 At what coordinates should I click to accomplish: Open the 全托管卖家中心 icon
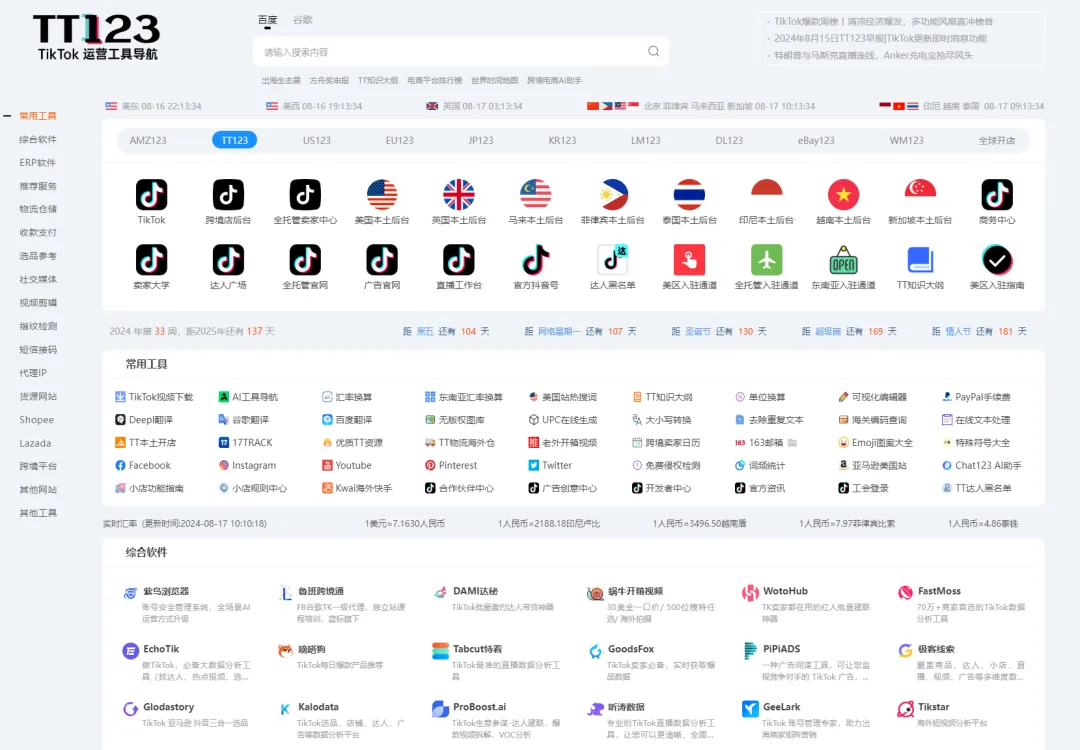[x=305, y=195]
